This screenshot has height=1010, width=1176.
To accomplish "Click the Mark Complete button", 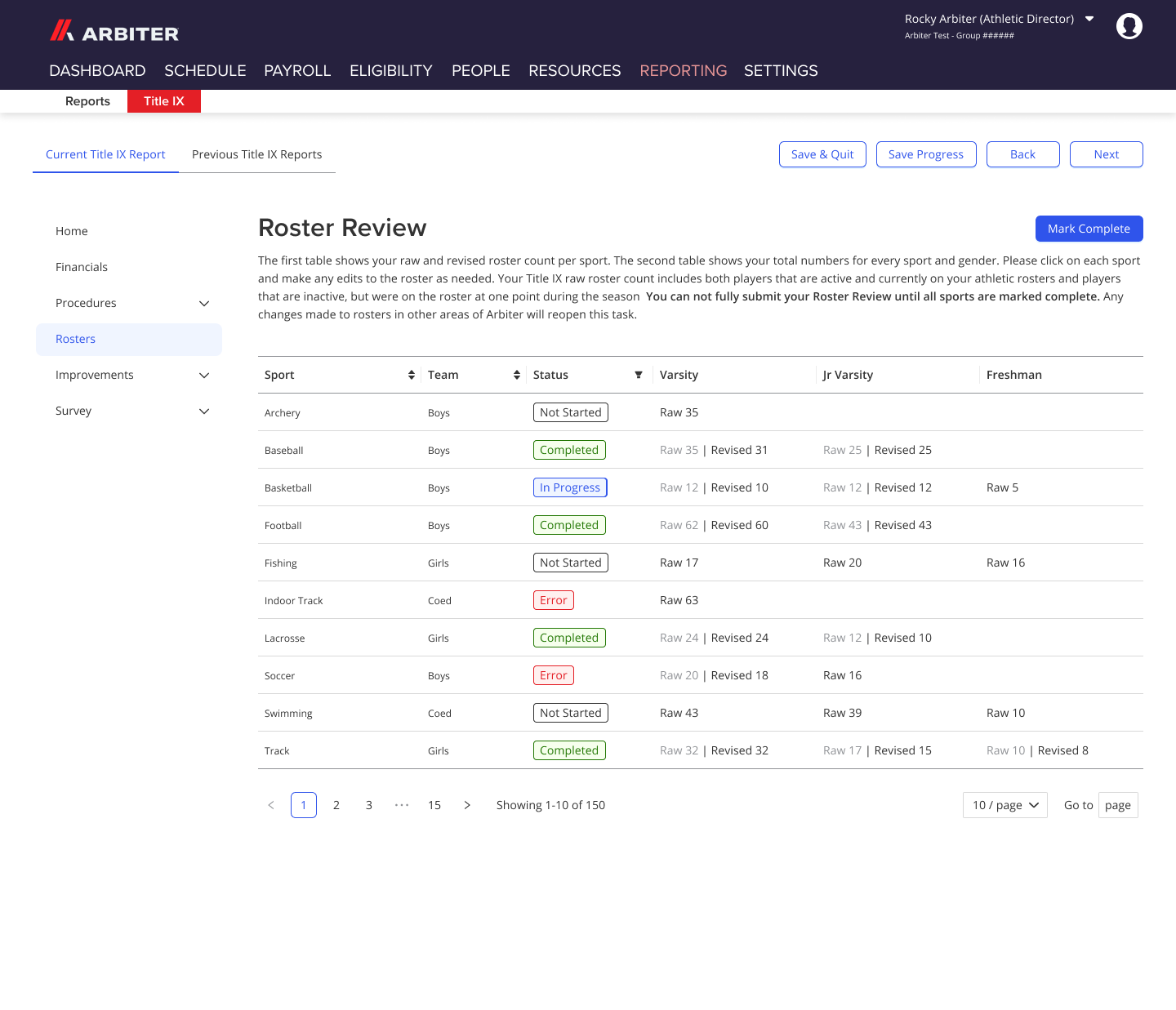I will point(1089,229).
